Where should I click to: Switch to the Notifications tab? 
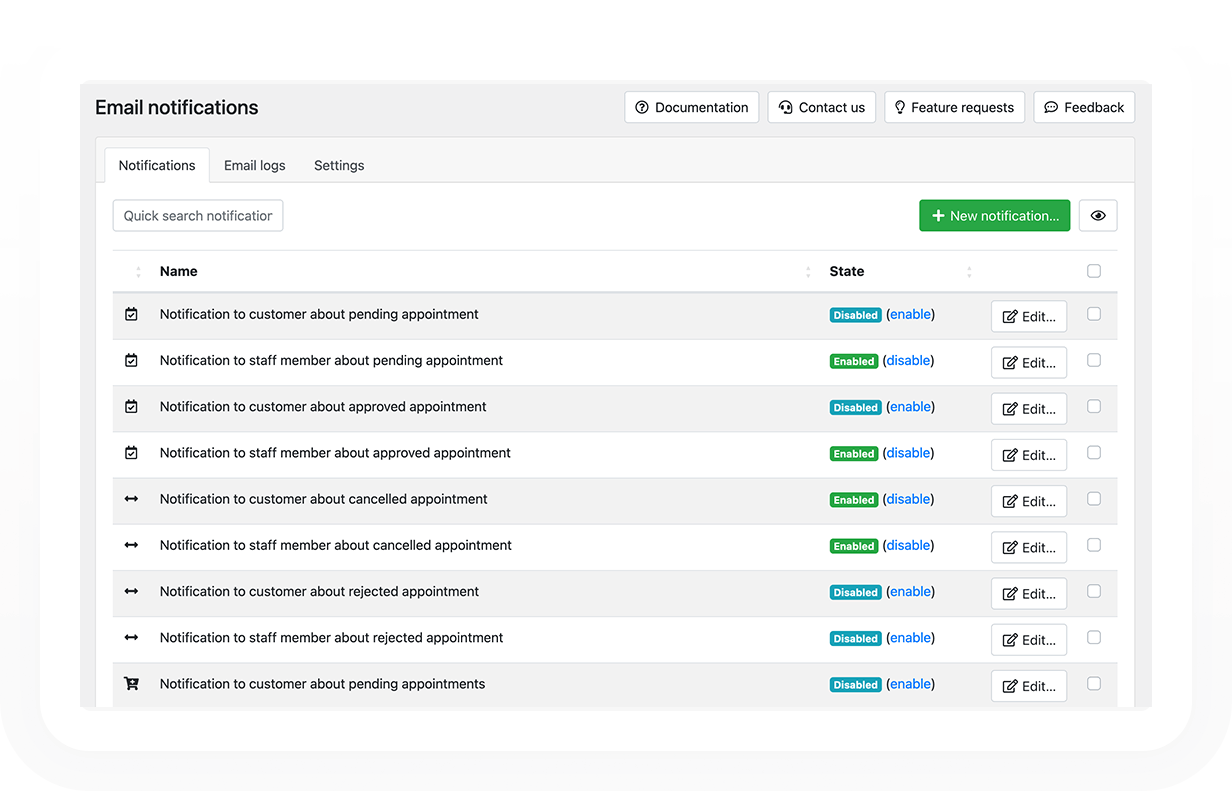click(x=157, y=165)
